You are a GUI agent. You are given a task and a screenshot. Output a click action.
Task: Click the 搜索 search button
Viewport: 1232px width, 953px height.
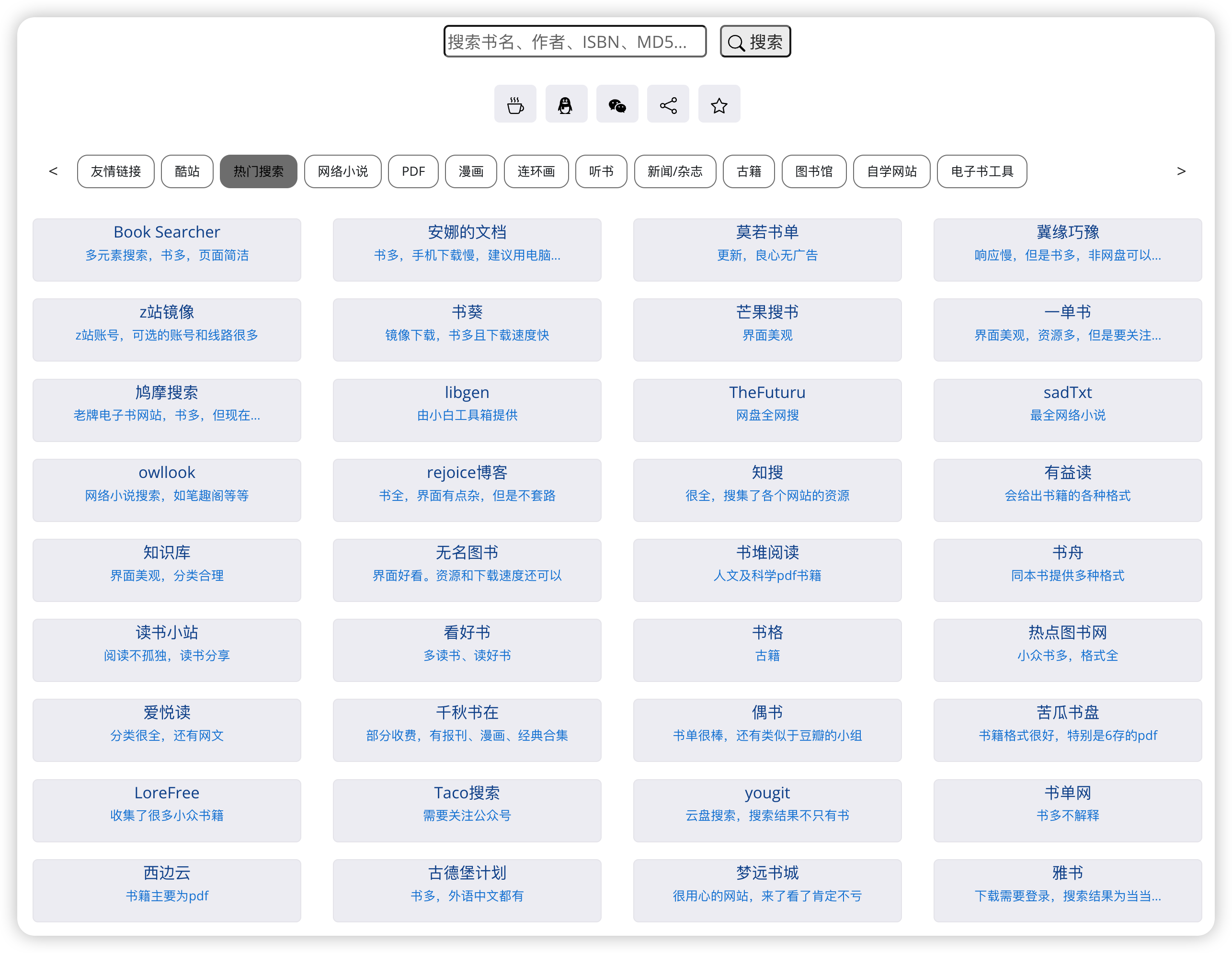tap(755, 41)
